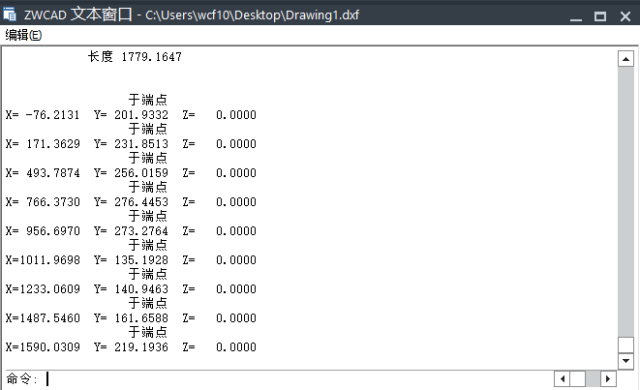Click the X=1011.9698 value
The image size is (640, 390).
[x=42, y=260]
